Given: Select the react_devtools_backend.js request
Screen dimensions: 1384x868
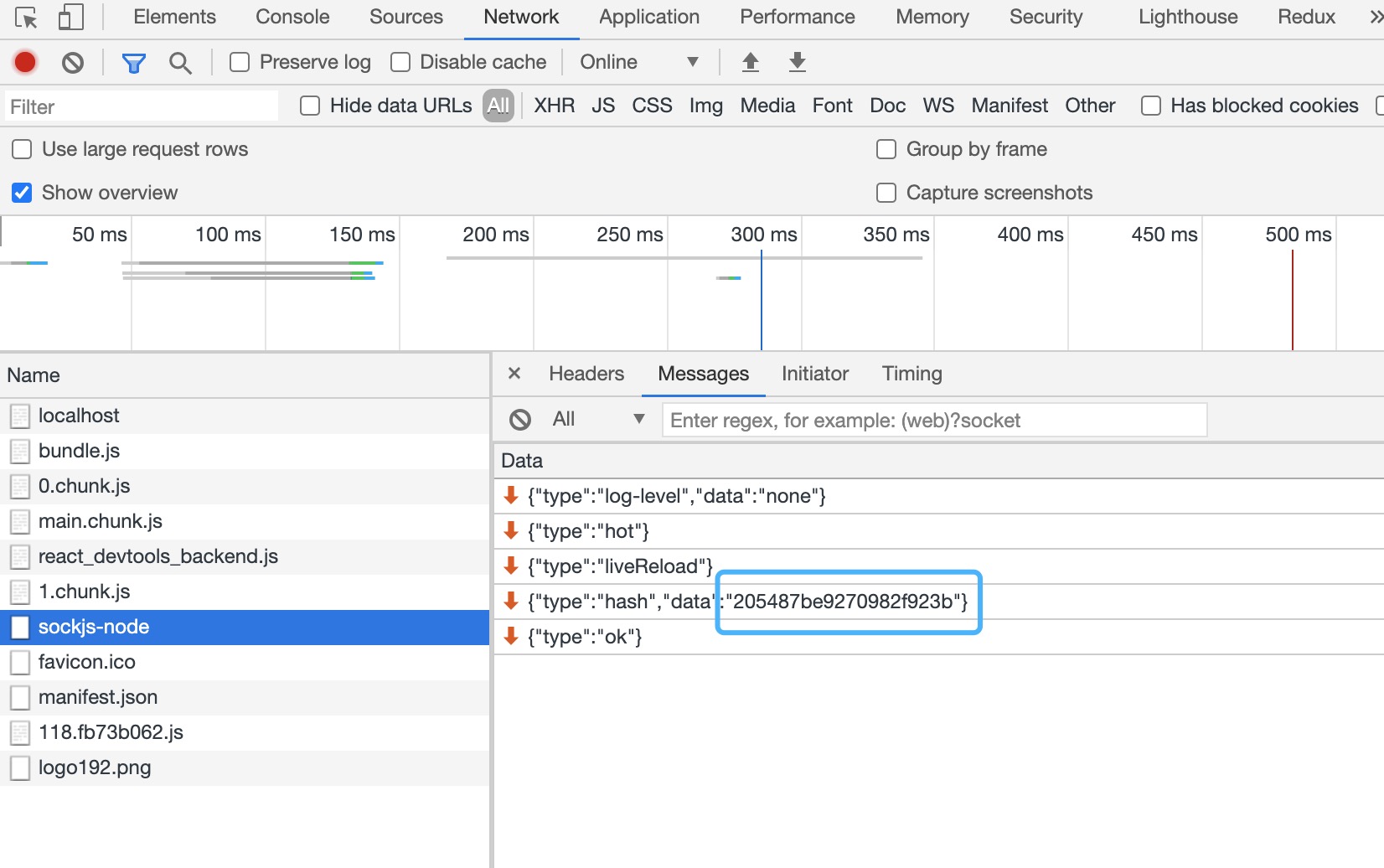Looking at the screenshot, I should pyautogui.click(x=245, y=556).
